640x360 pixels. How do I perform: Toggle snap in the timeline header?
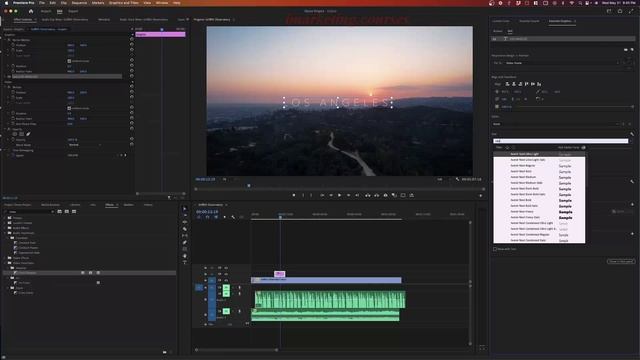(207, 217)
